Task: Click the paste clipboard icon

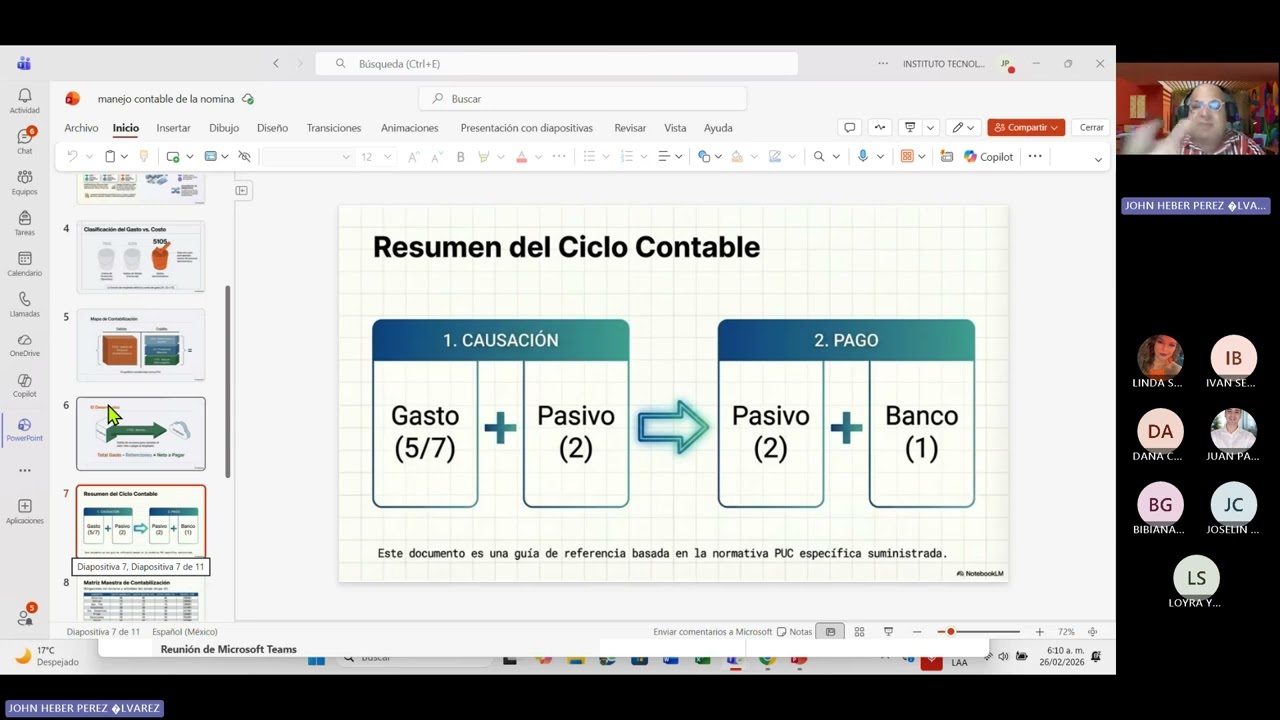Action: 110,157
